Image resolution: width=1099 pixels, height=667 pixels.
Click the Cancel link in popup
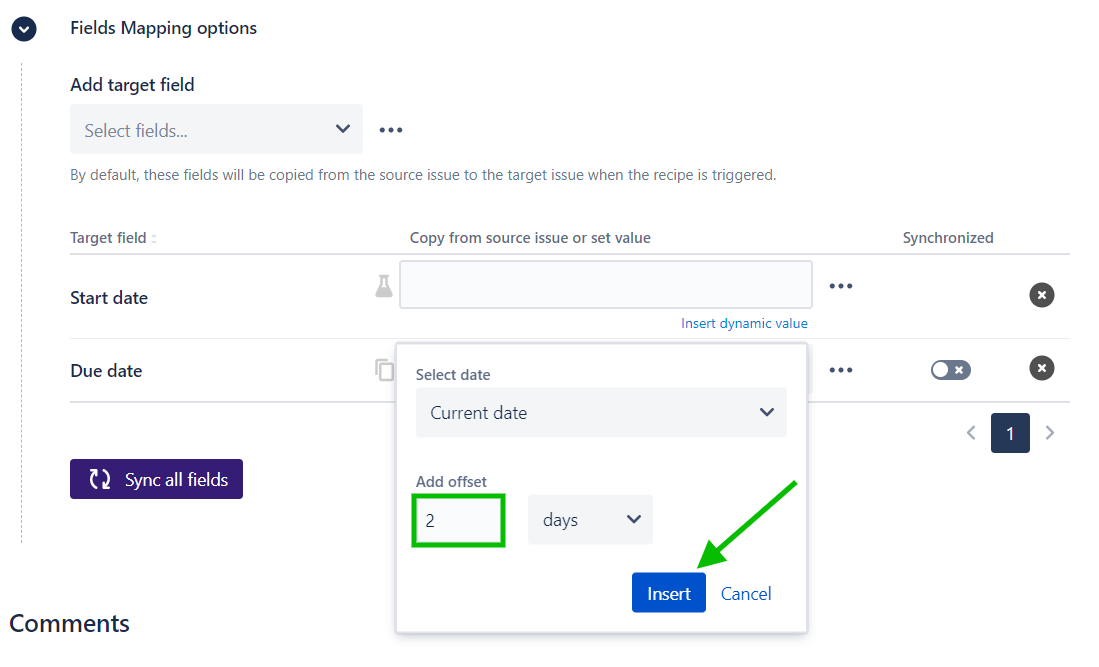click(746, 593)
